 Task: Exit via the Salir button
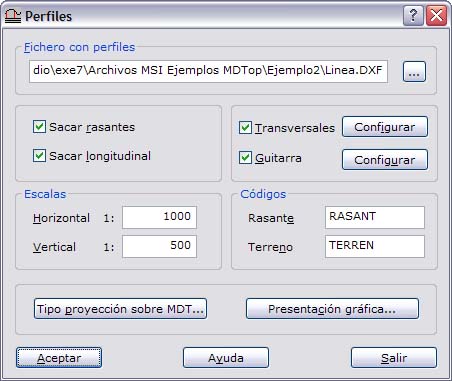(x=394, y=358)
